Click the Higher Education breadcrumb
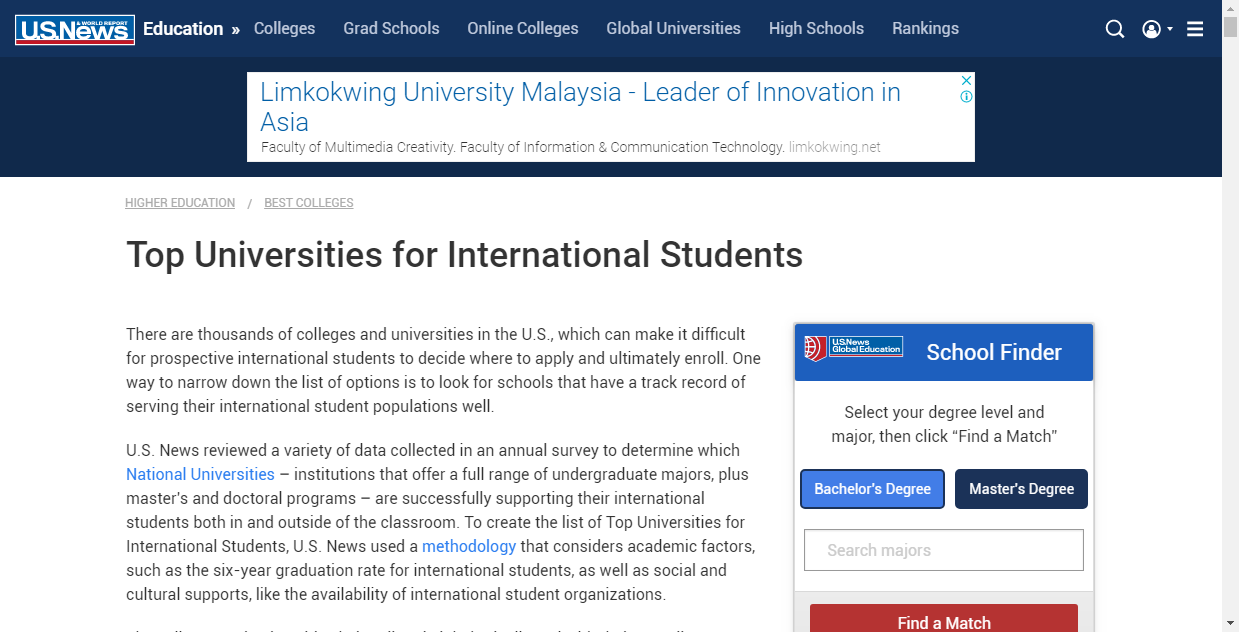Image resolution: width=1239 pixels, height=632 pixels. (x=180, y=203)
